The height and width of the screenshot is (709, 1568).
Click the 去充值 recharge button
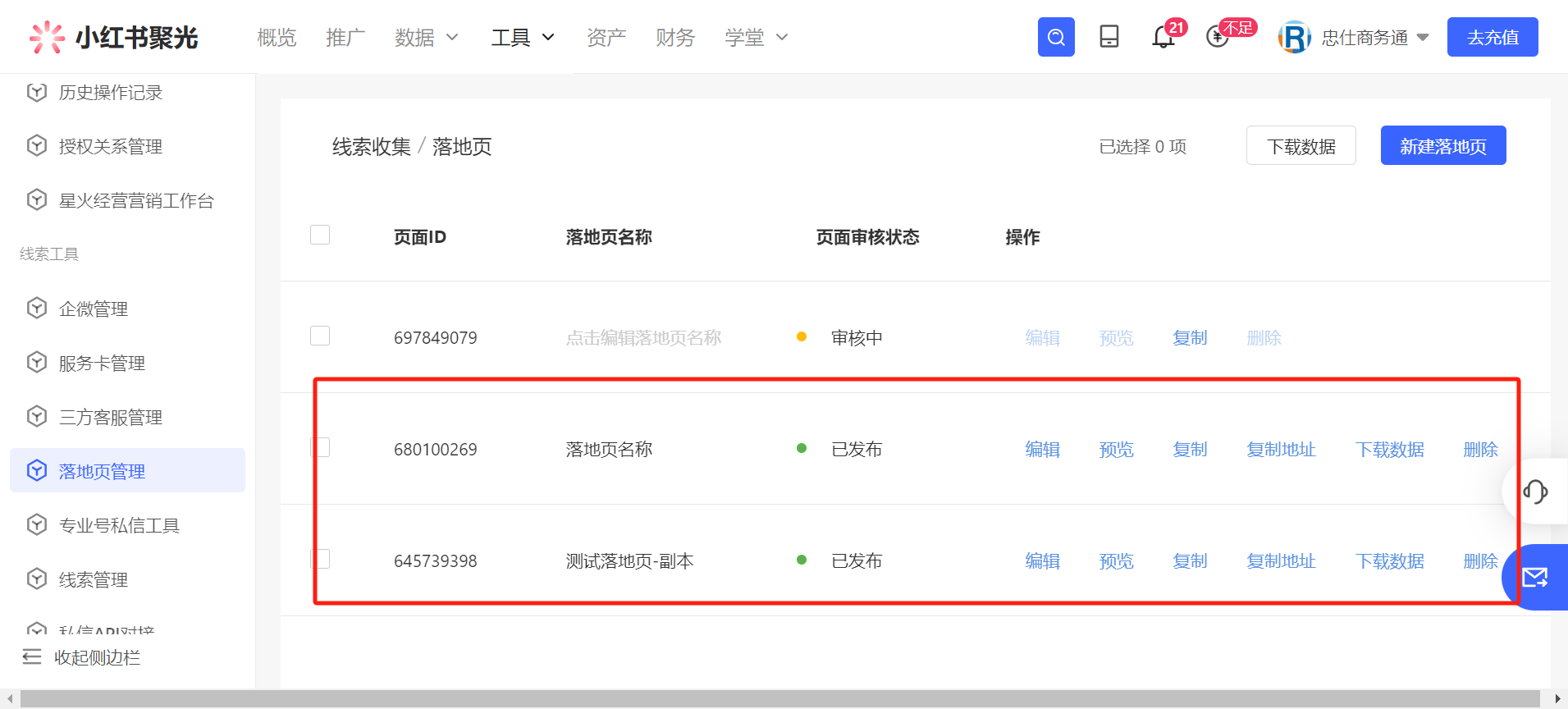click(1492, 37)
